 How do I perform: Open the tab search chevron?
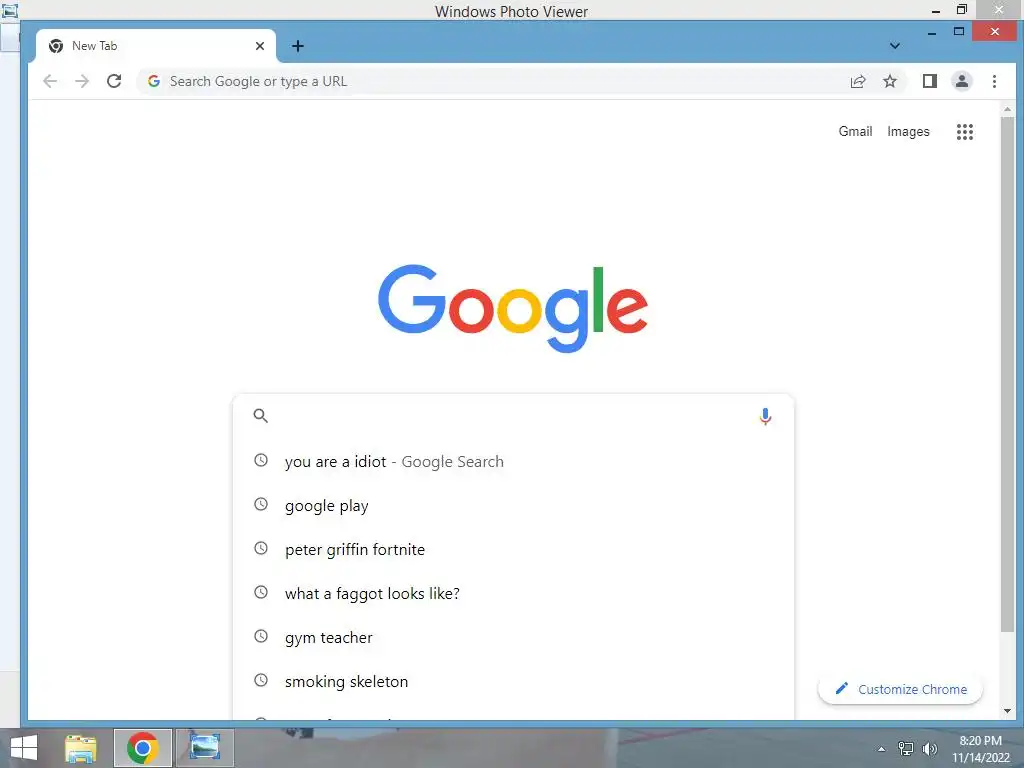click(x=895, y=46)
